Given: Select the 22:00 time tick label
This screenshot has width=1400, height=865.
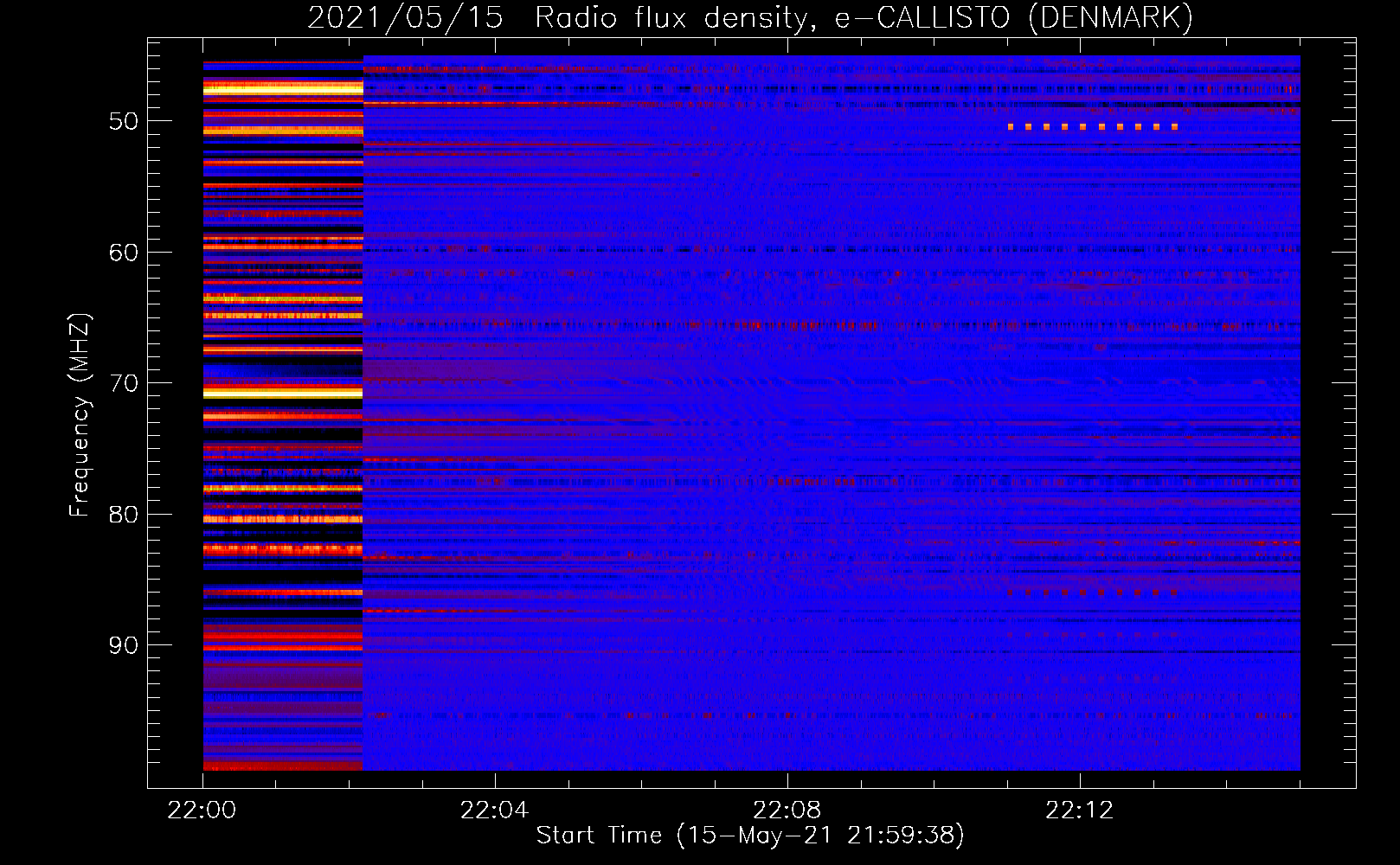Looking at the screenshot, I should pos(202,811).
